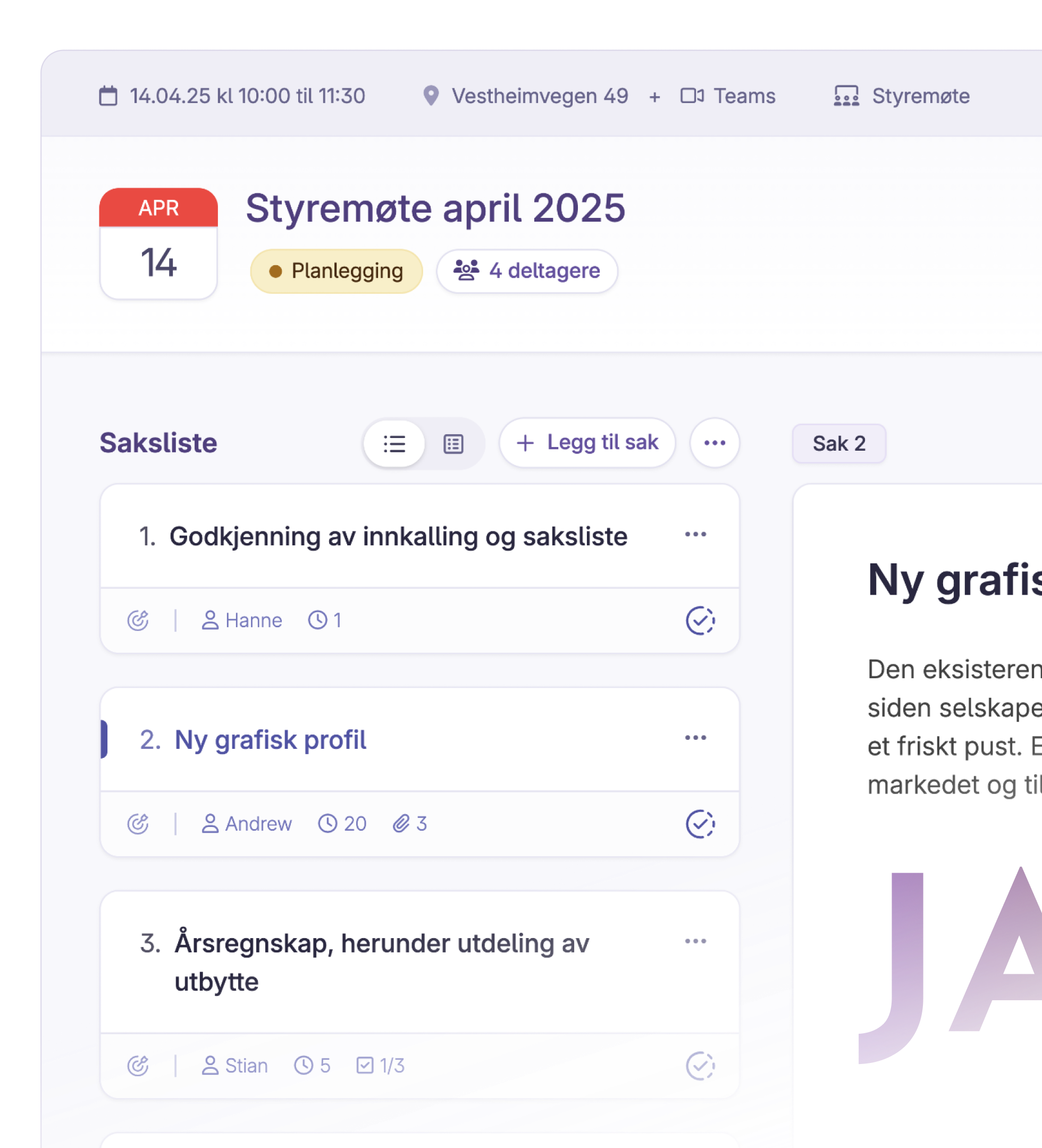
Task: Open more options for Godkjenning av innkalling
Action: tap(695, 534)
